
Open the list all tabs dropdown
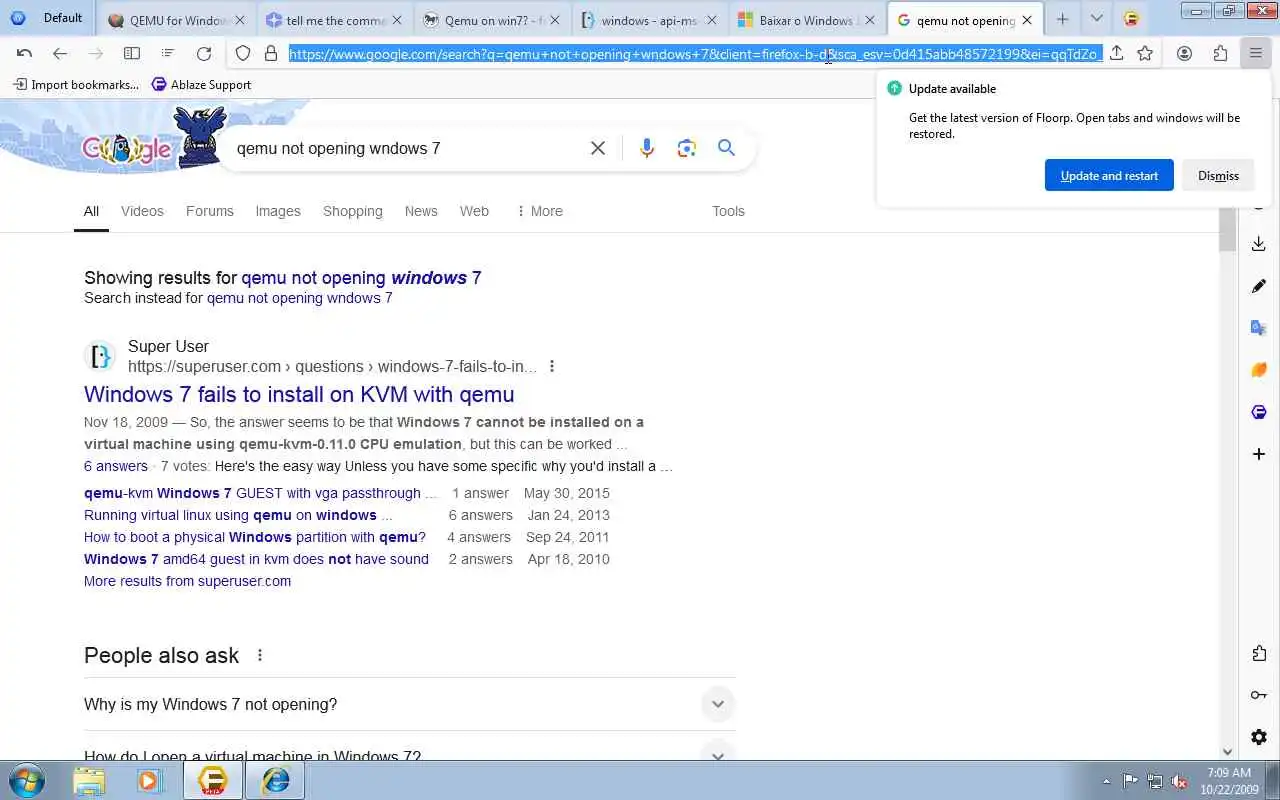[x=1097, y=19]
